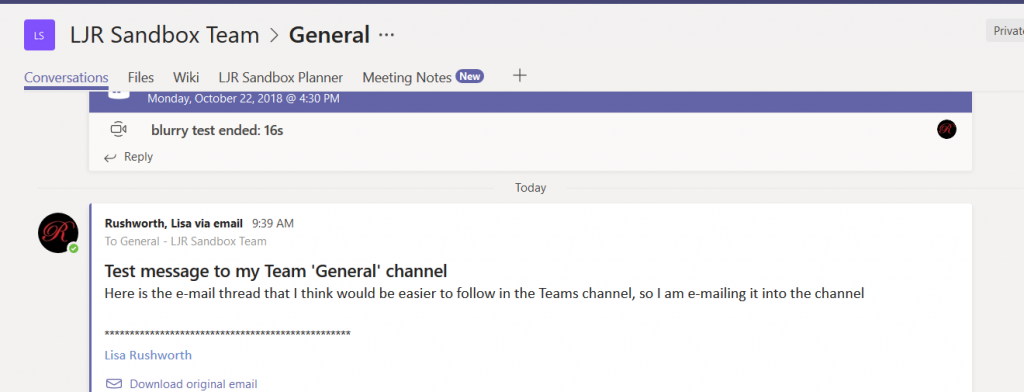Open the General channel ellipsis options
The height and width of the screenshot is (392, 1024).
coord(387,35)
